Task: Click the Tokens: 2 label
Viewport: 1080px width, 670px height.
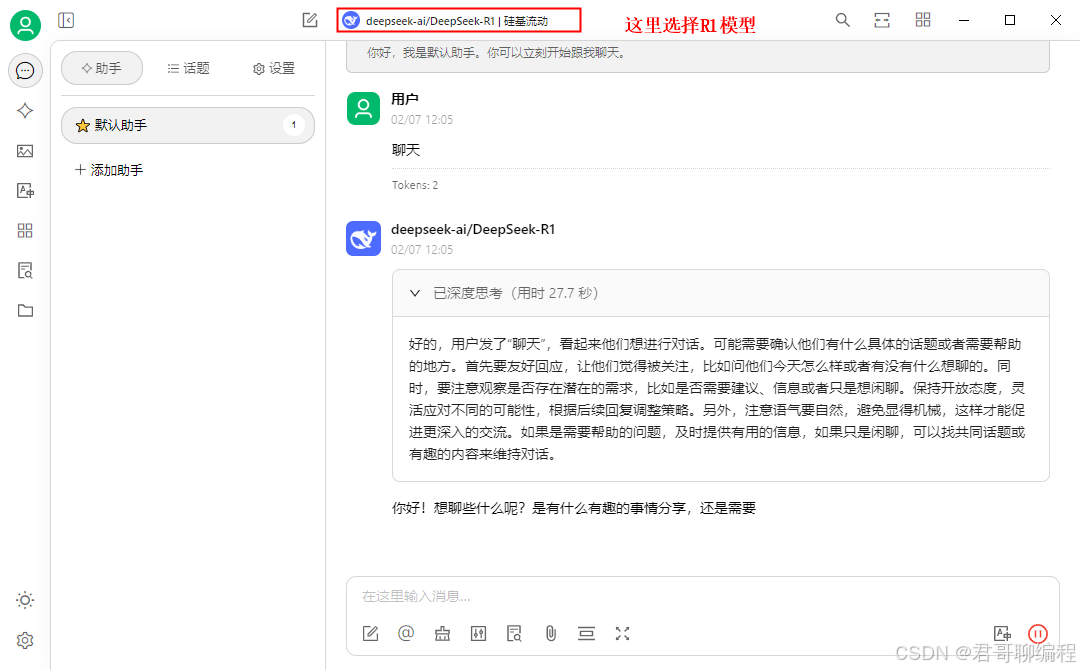Action: pos(415,185)
